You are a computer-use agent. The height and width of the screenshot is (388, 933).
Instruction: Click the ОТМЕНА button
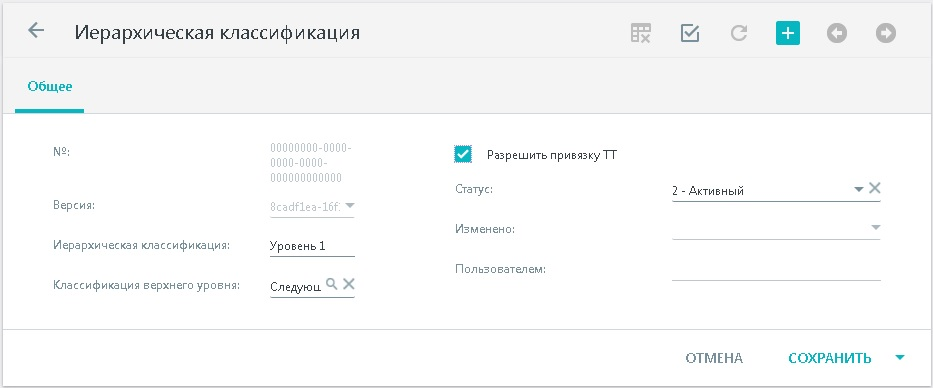(714, 358)
